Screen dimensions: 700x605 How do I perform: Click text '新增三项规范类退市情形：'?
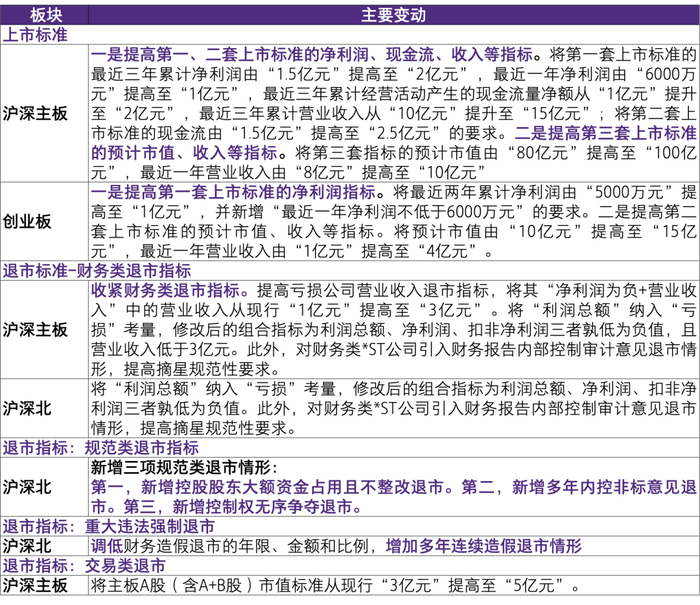pos(185,467)
